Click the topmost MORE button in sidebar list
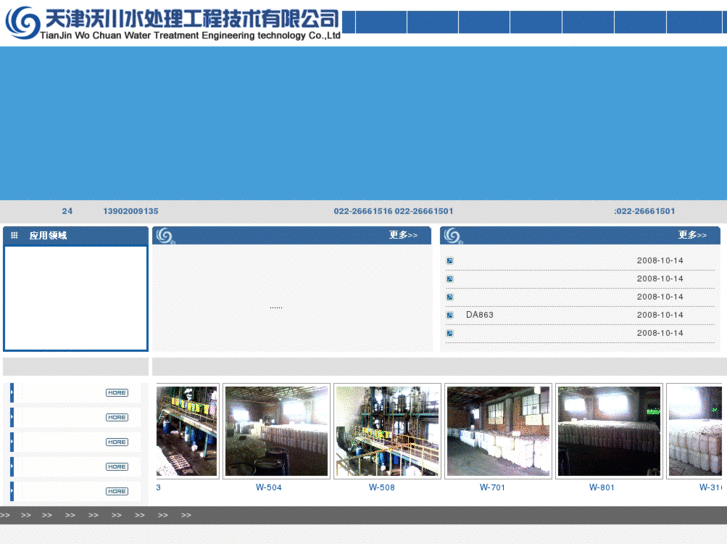 [117, 393]
